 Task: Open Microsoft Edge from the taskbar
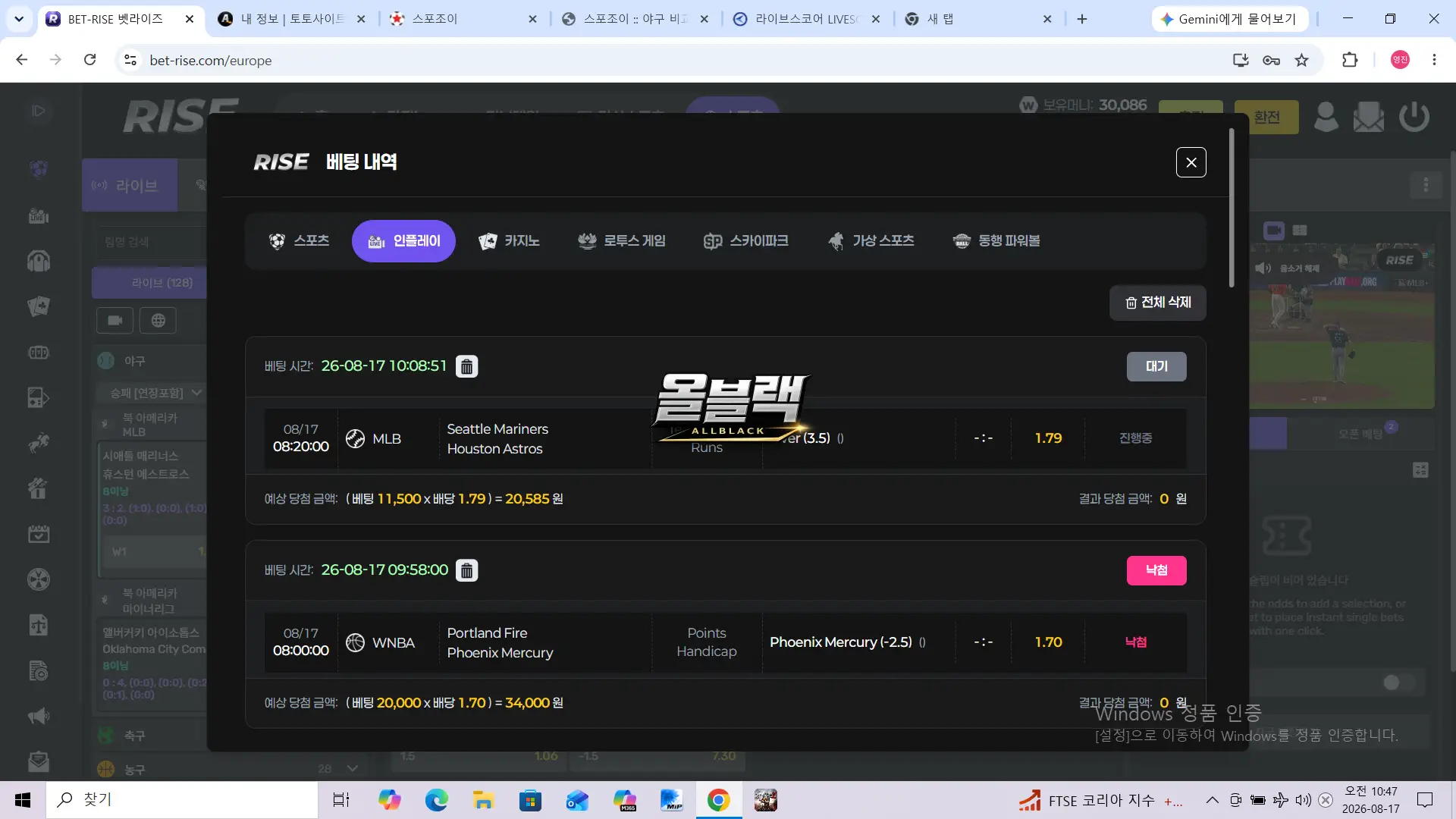click(x=436, y=800)
